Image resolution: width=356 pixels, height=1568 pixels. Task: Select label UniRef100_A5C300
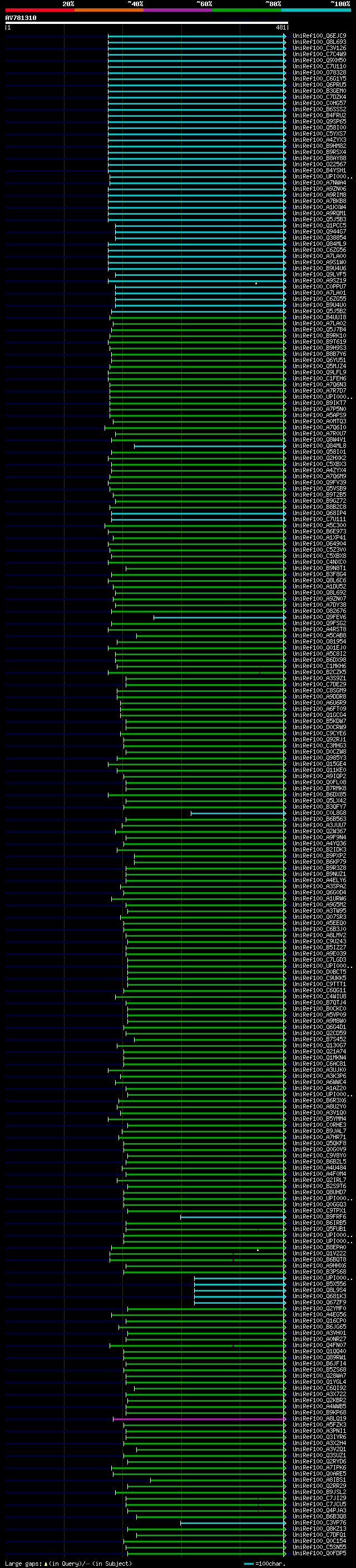coord(319,525)
